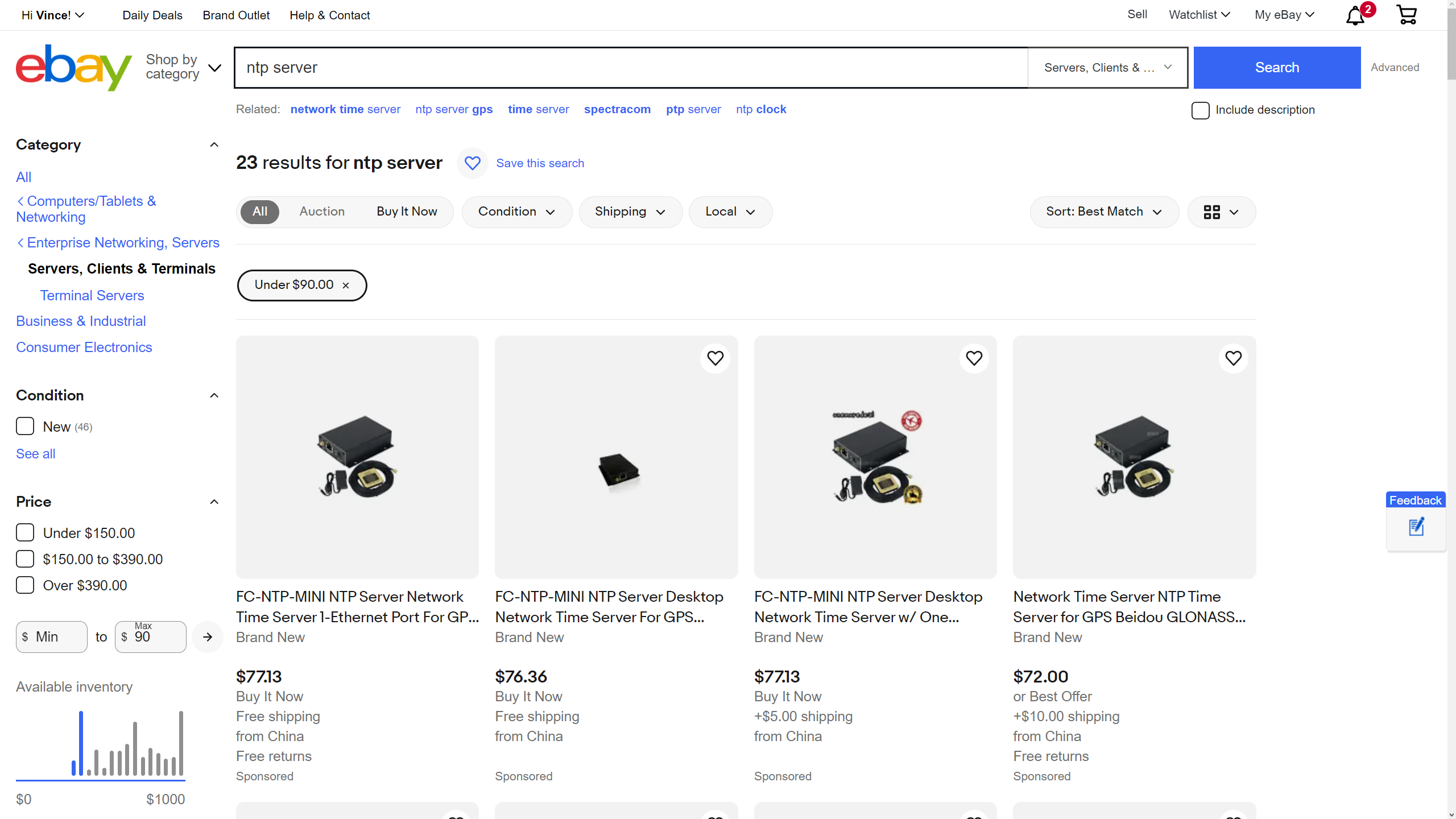This screenshot has width=1456, height=819.
Task: Submit price range with arrow button
Action: coord(208,637)
